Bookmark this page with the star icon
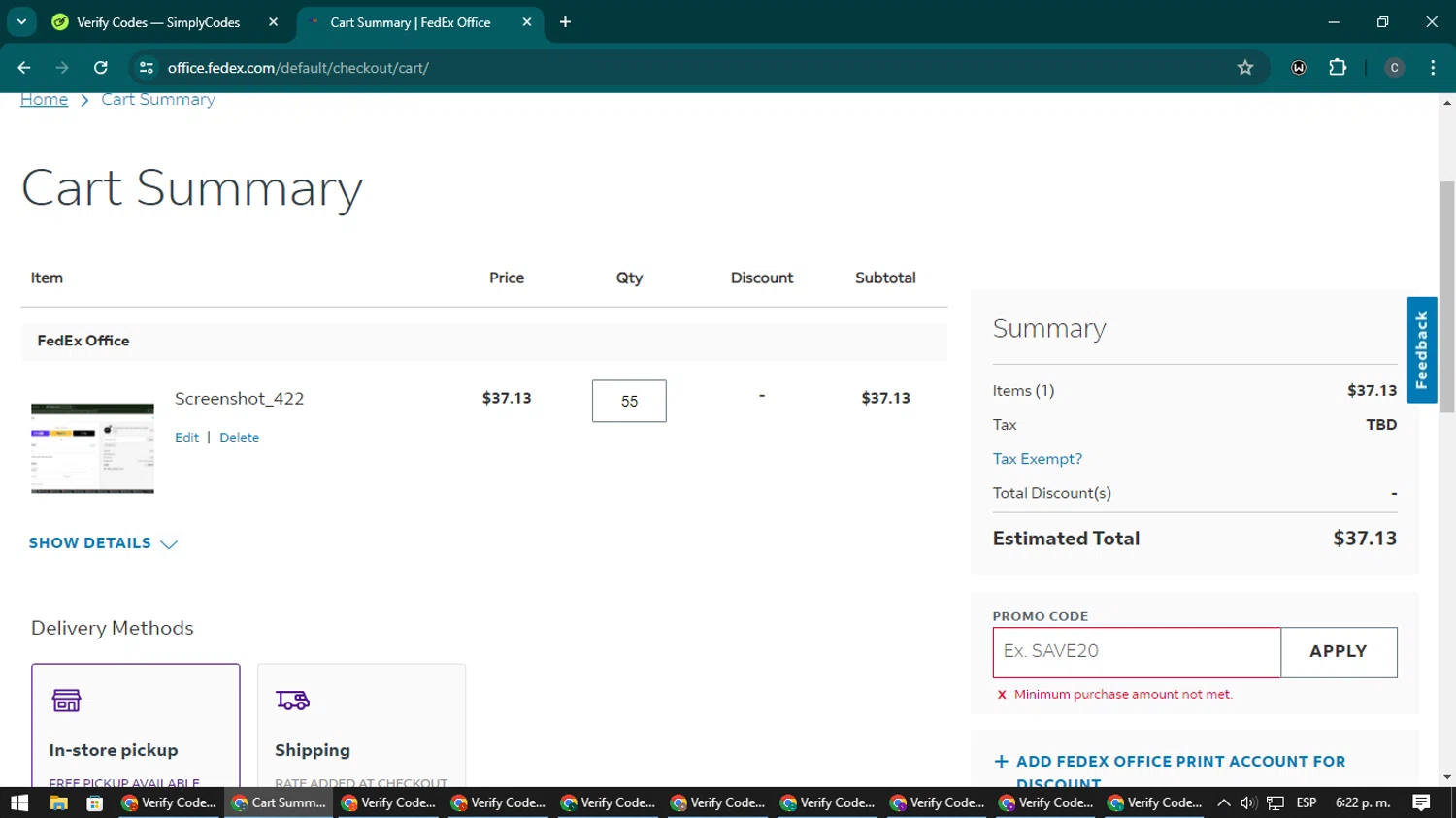Screen dimensions: 1456x818 pos(1245,68)
